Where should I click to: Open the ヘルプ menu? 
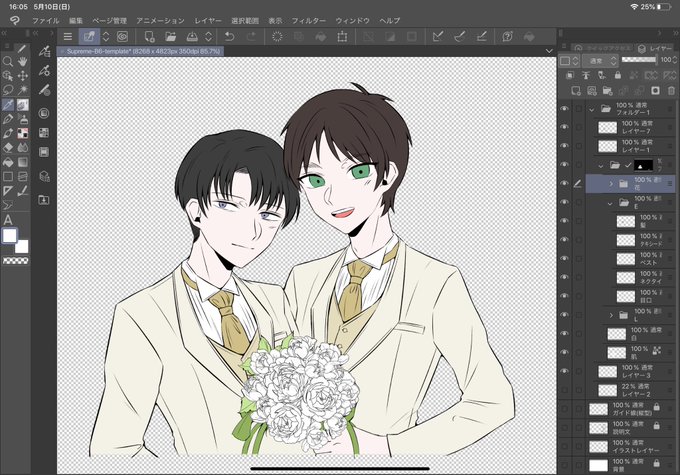[389, 21]
